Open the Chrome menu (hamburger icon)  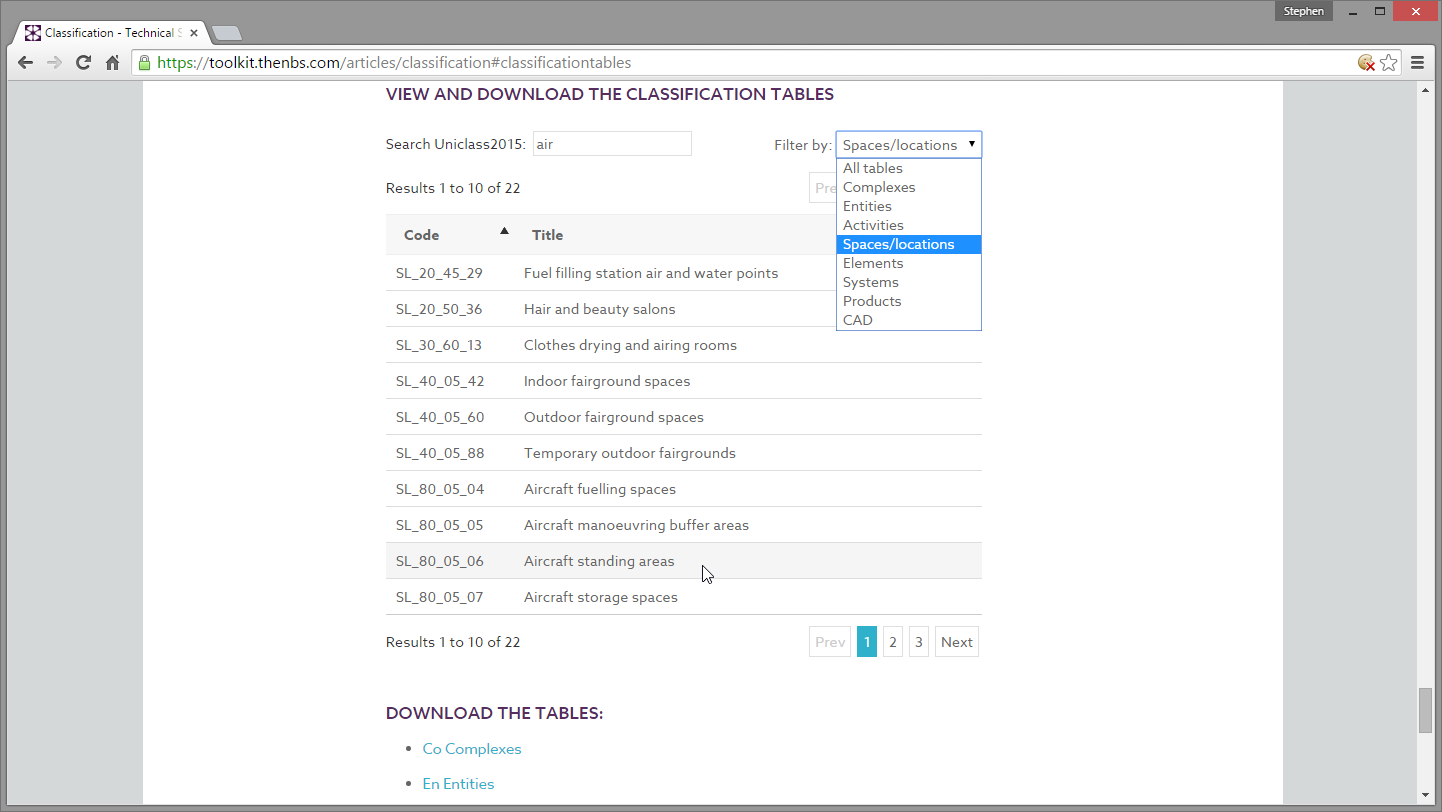(1419, 62)
